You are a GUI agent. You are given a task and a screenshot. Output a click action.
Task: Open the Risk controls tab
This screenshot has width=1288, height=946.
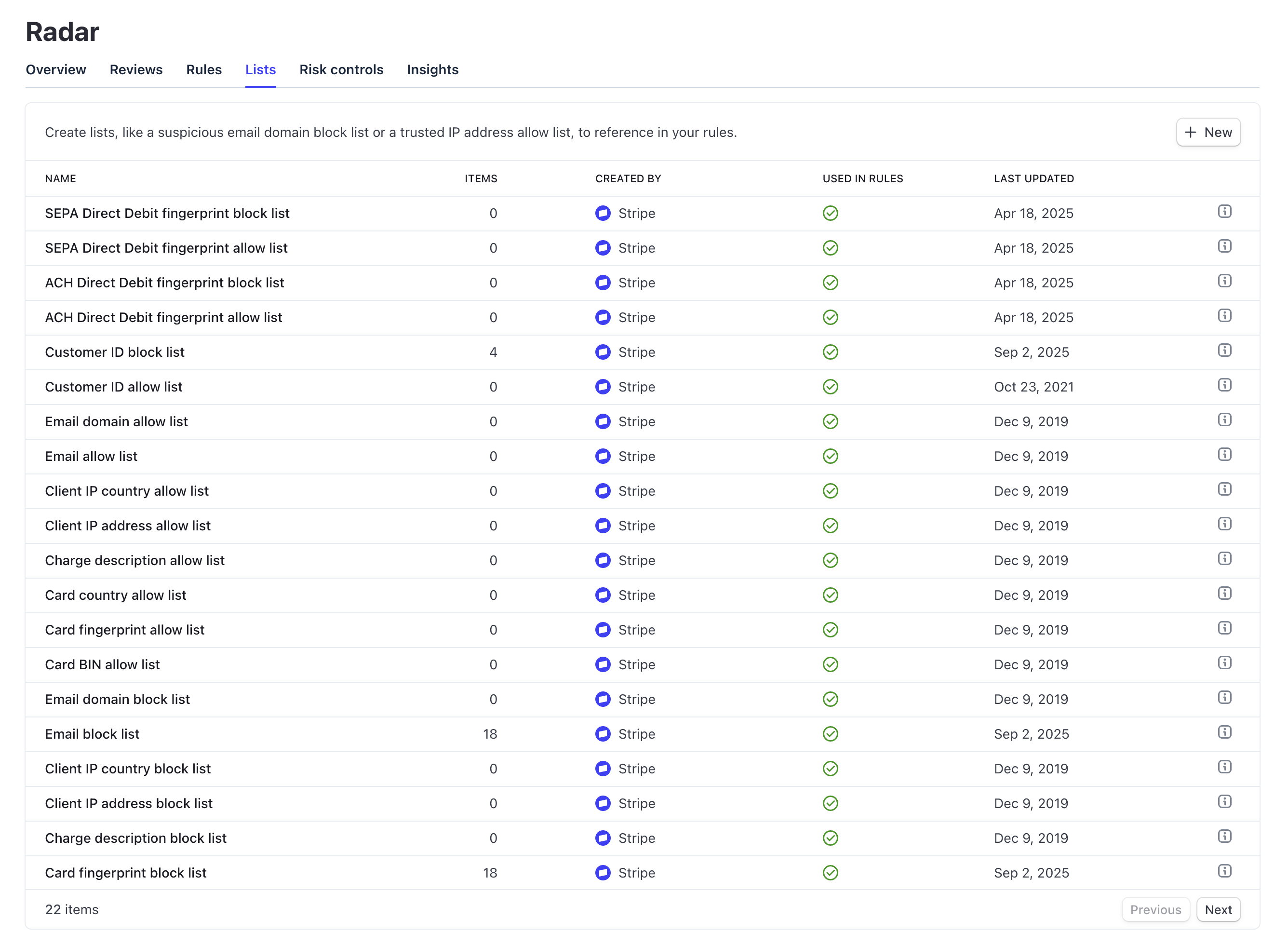(x=341, y=69)
